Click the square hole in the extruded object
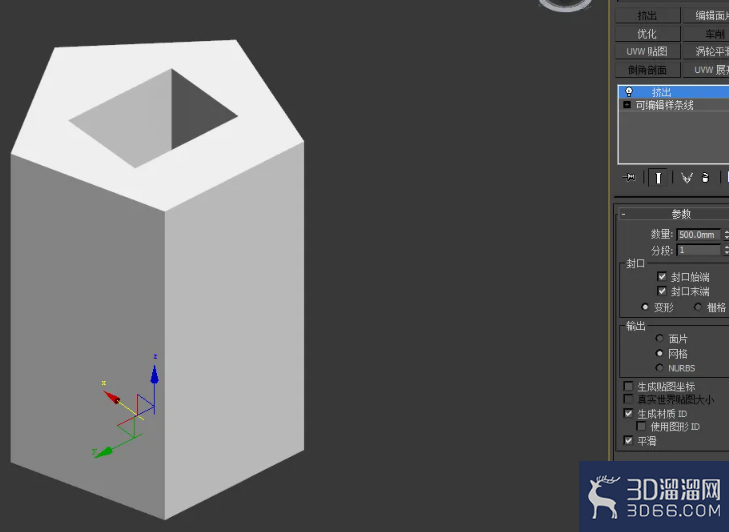Viewport: 729px width, 532px height. click(x=153, y=118)
